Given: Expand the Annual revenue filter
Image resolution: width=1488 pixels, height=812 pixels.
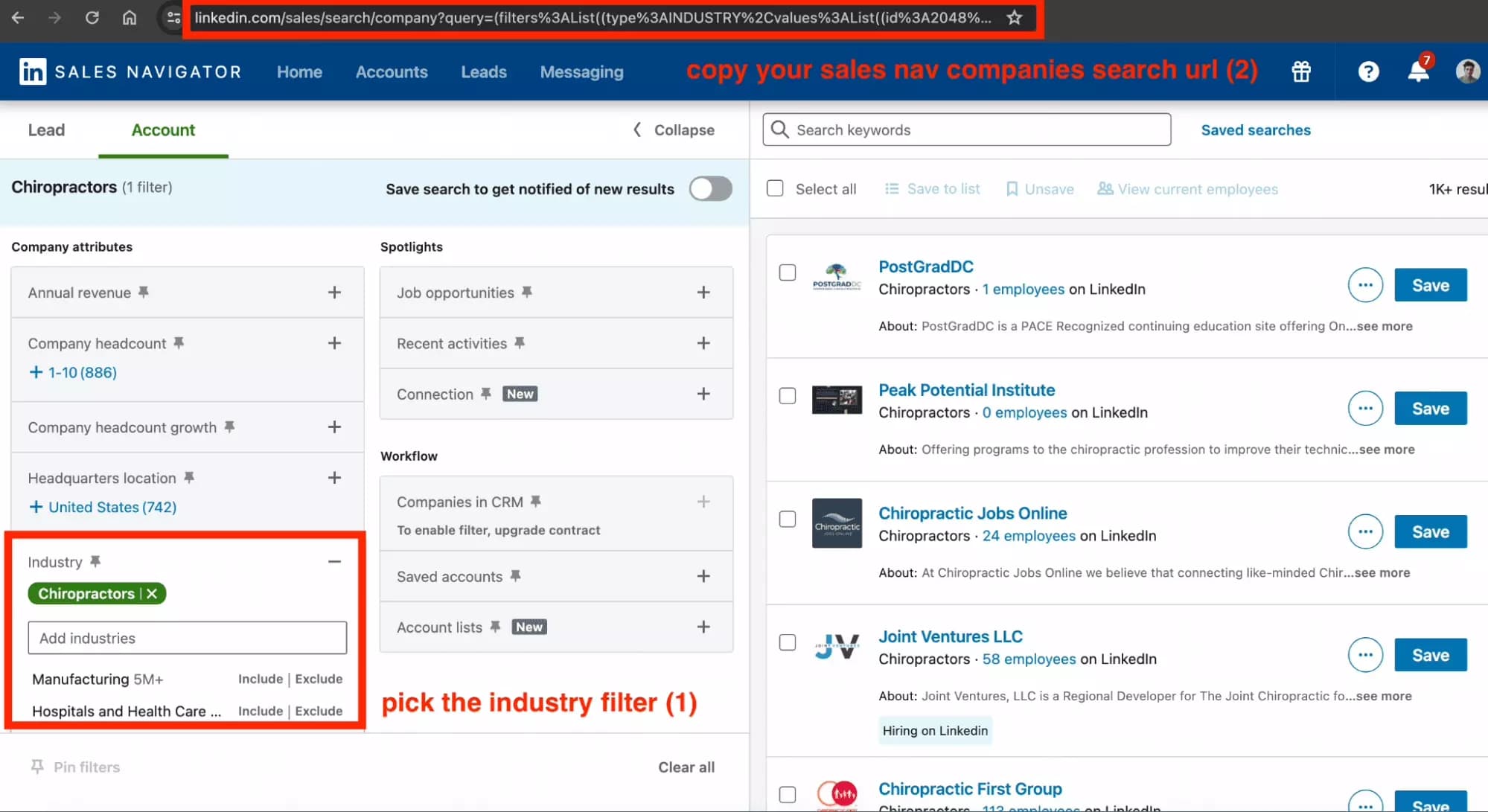Looking at the screenshot, I should (334, 292).
